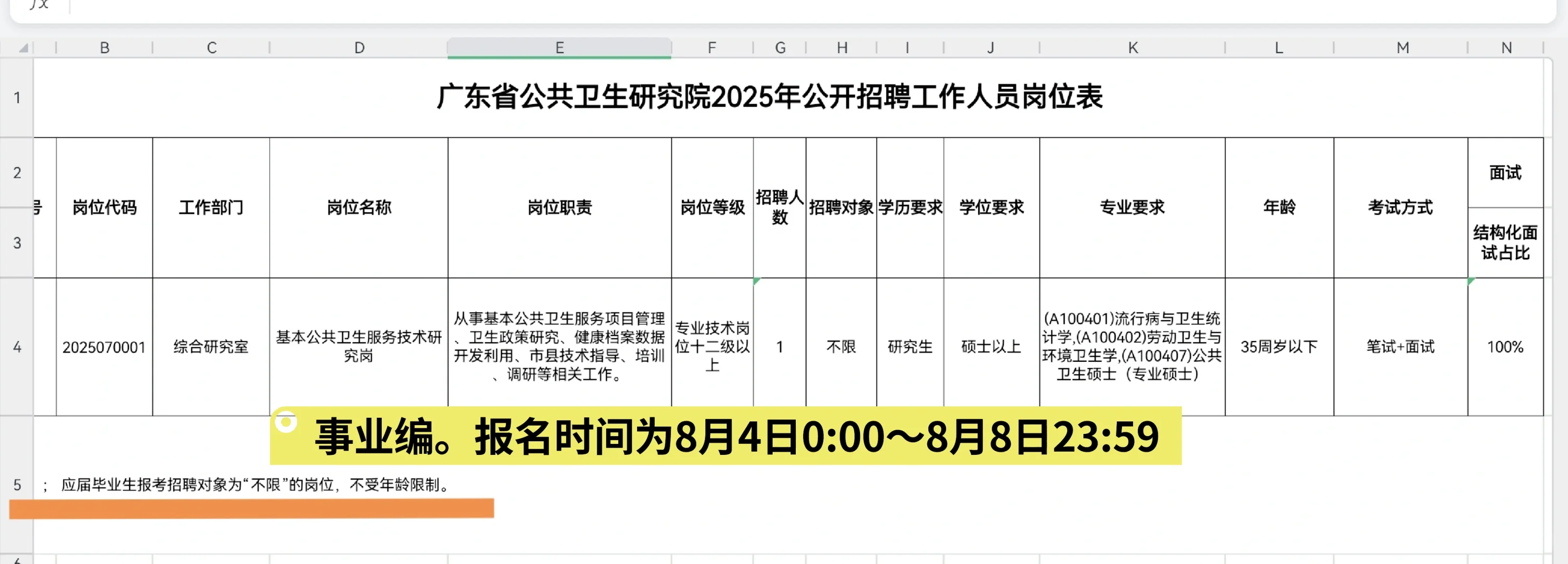
Task: Select column H header
Action: click(841, 48)
